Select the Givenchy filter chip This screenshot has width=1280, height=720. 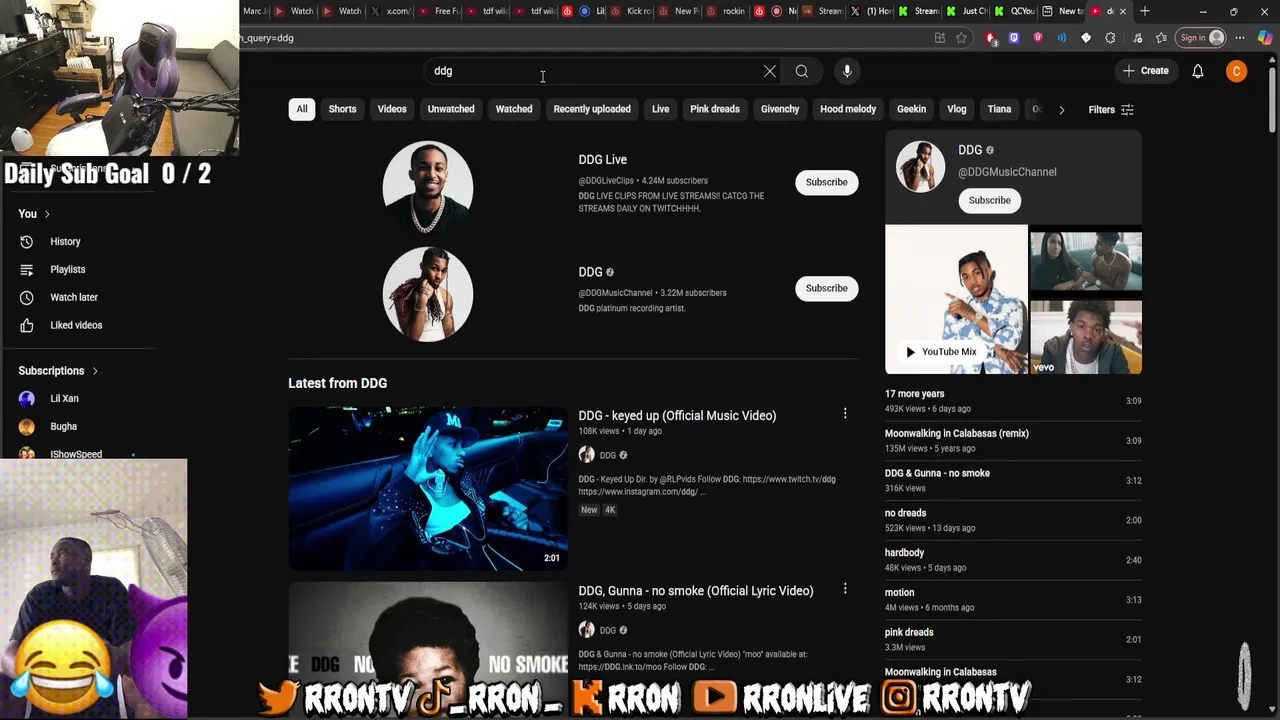click(x=780, y=109)
